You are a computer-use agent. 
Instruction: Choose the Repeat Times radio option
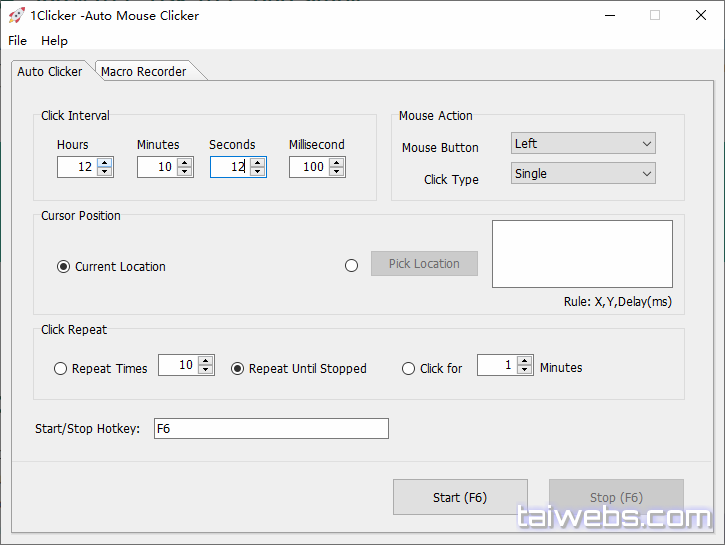click(x=61, y=369)
